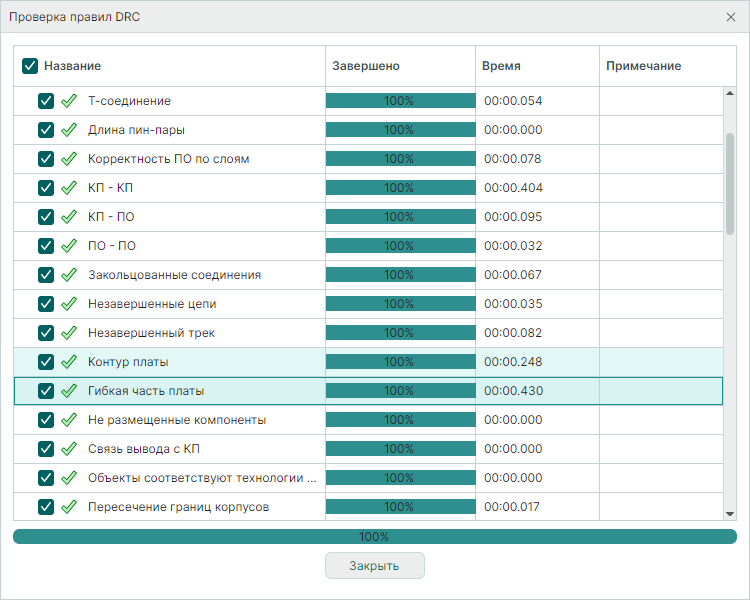Click green checkmark icon beside Т-соединение
750x600 pixels.
[69, 101]
